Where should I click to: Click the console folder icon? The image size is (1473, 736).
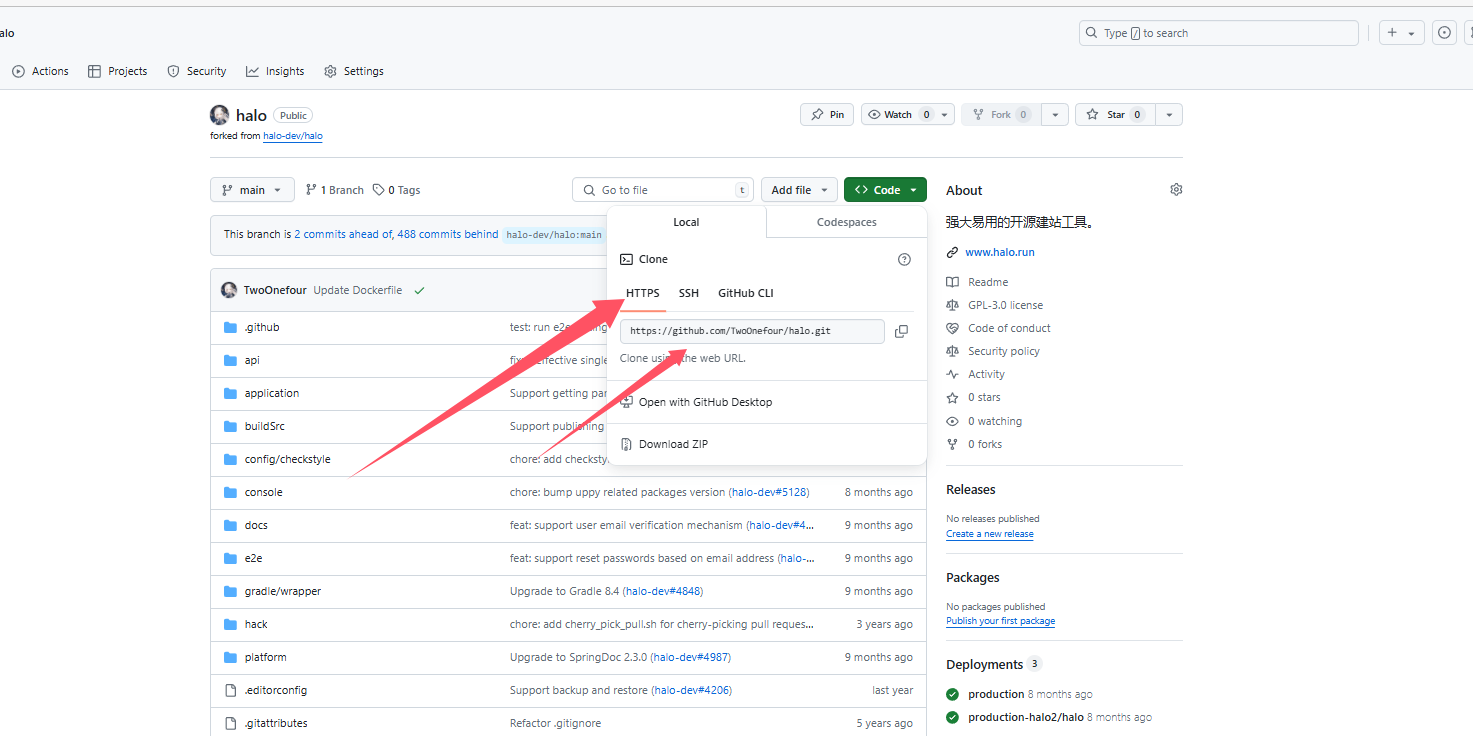[x=230, y=492]
